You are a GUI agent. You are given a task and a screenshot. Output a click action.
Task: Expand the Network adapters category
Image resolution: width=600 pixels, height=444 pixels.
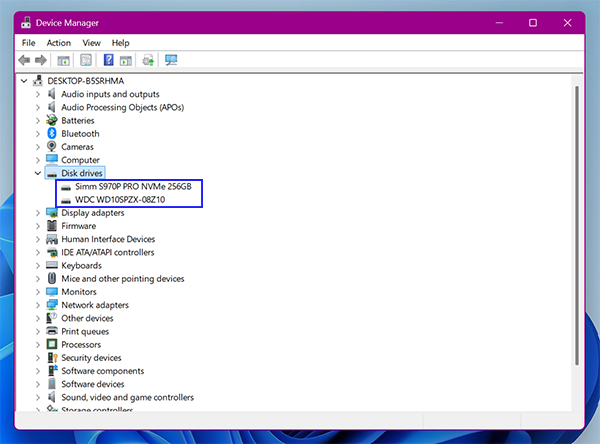[x=38, y=305]
